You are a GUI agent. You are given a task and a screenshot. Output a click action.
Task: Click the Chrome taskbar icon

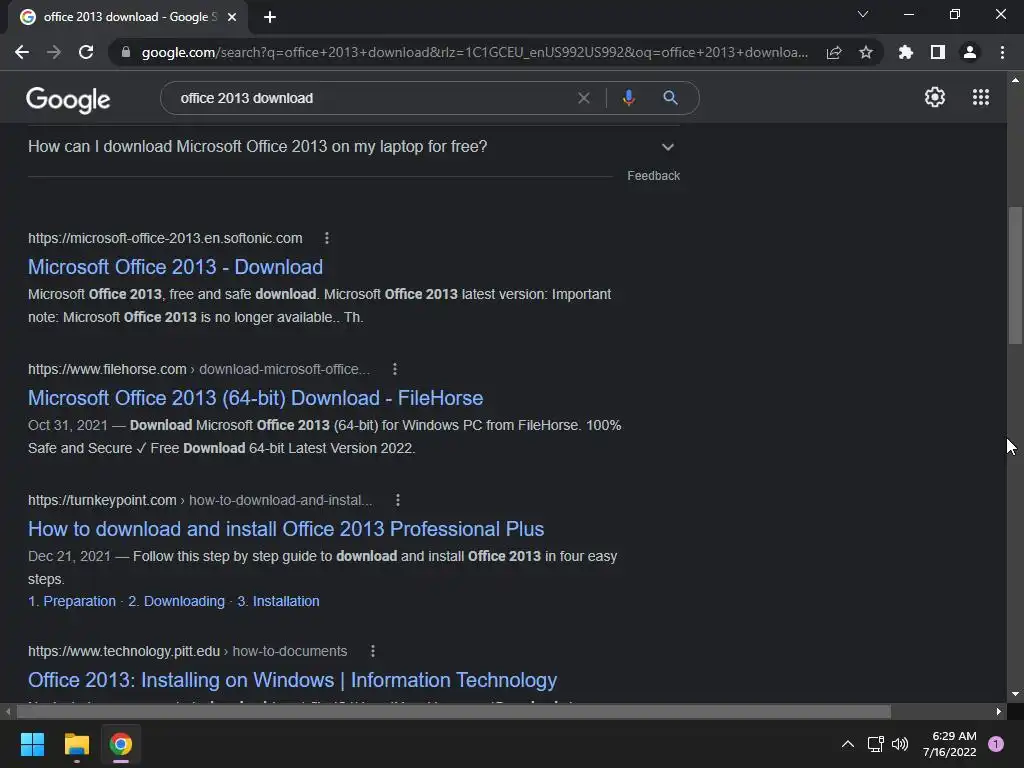coord(121,744)
